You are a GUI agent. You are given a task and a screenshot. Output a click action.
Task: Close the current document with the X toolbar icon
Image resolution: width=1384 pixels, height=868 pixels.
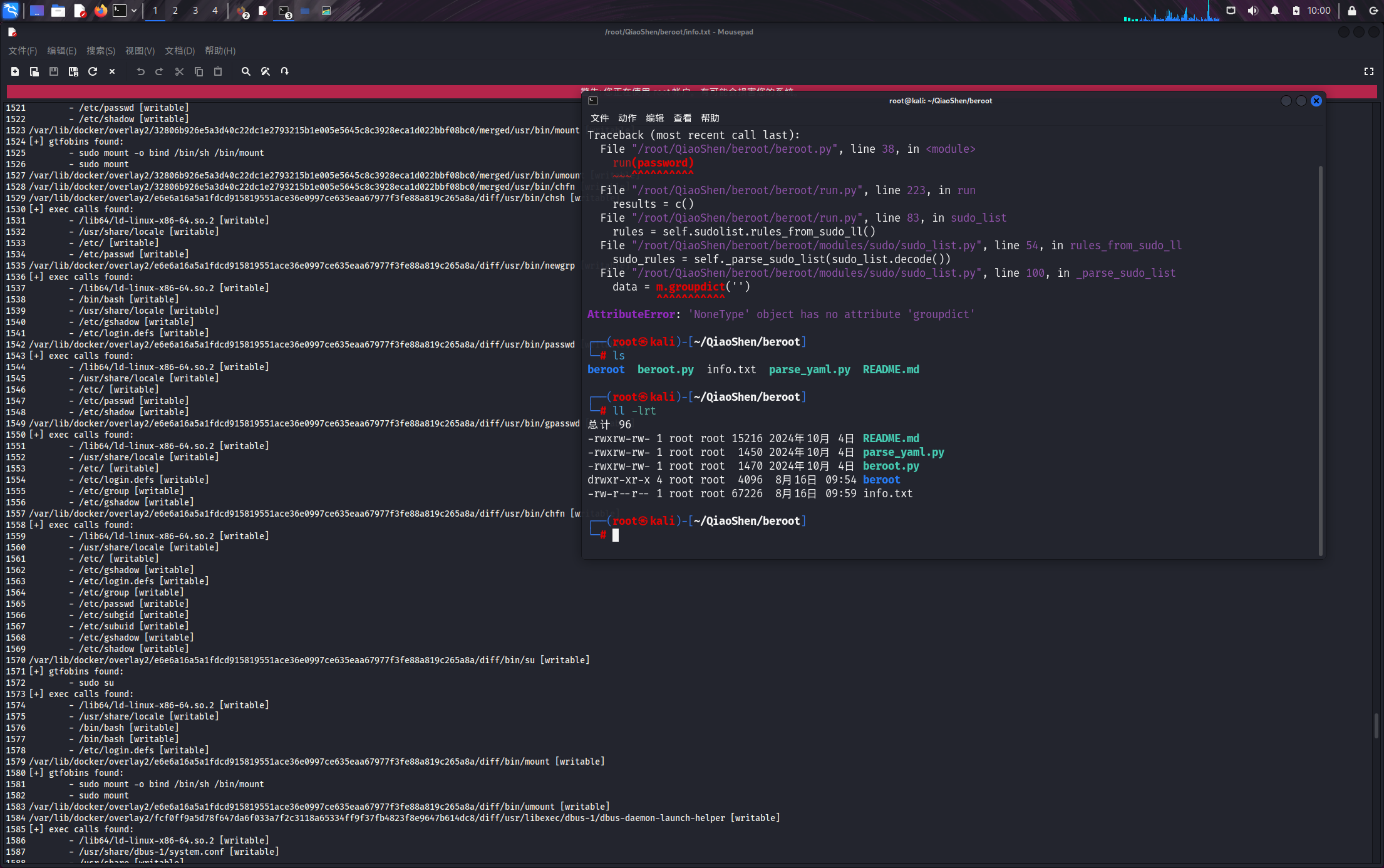[x=112, y=71]
